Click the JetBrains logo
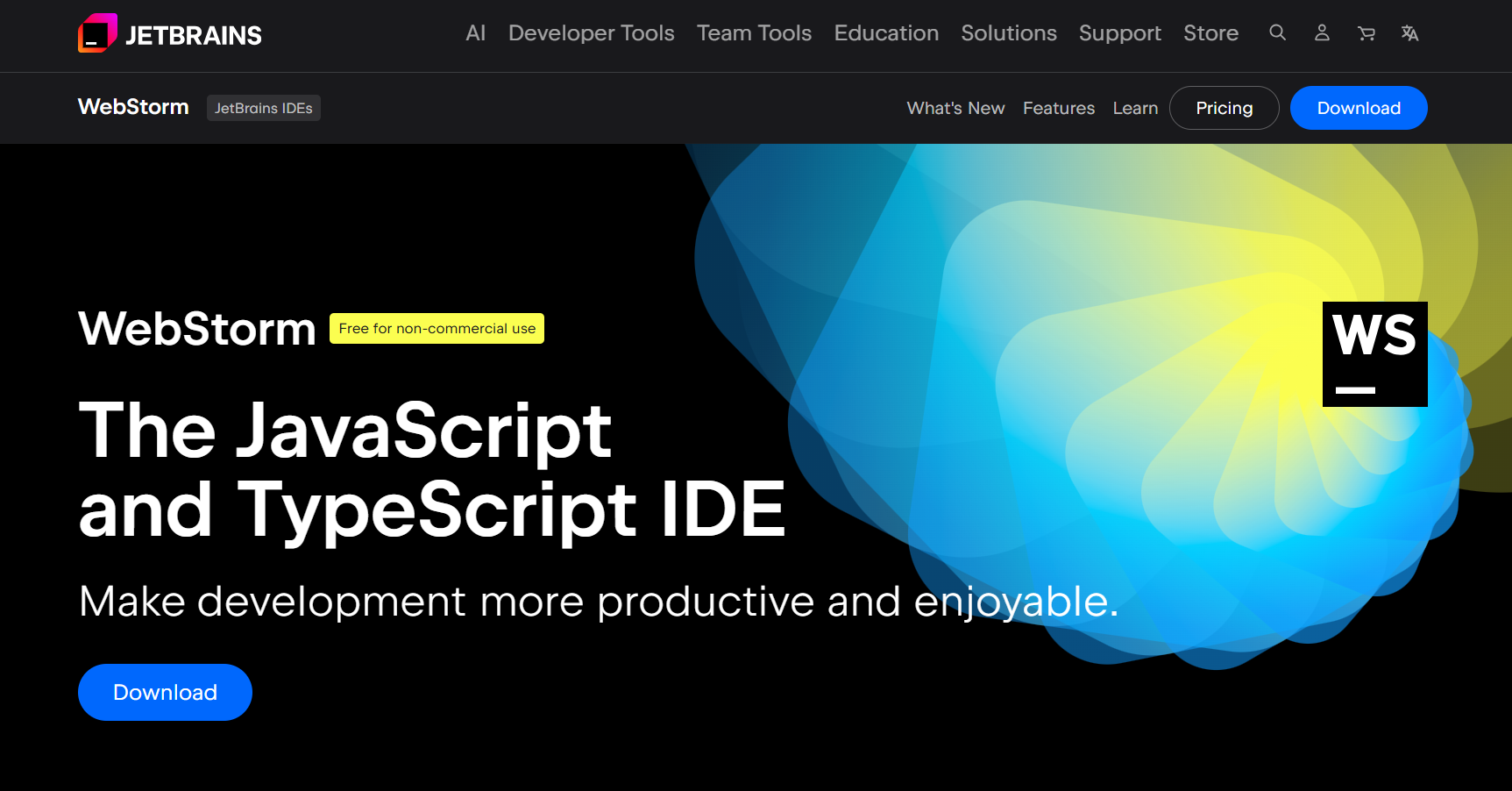The height and width of the screenshot is (791, 1512). tap(169, 33)
